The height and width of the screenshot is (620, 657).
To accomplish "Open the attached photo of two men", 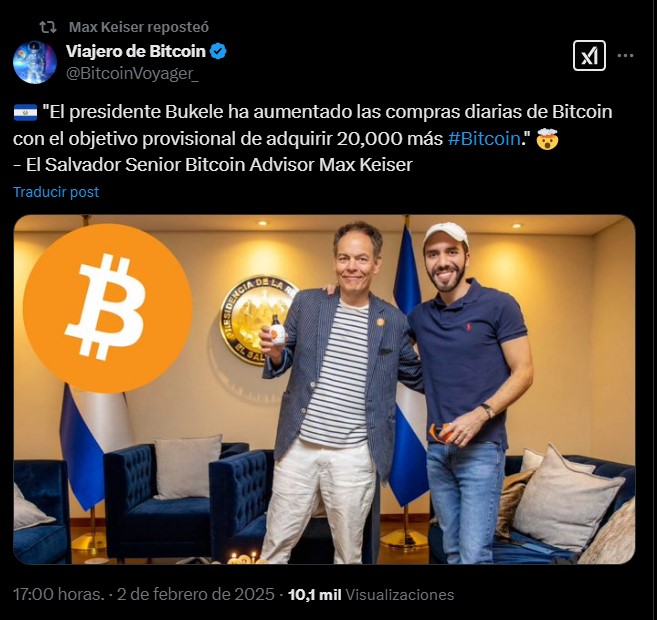I will pyautogui.click(x=324, y=389).
